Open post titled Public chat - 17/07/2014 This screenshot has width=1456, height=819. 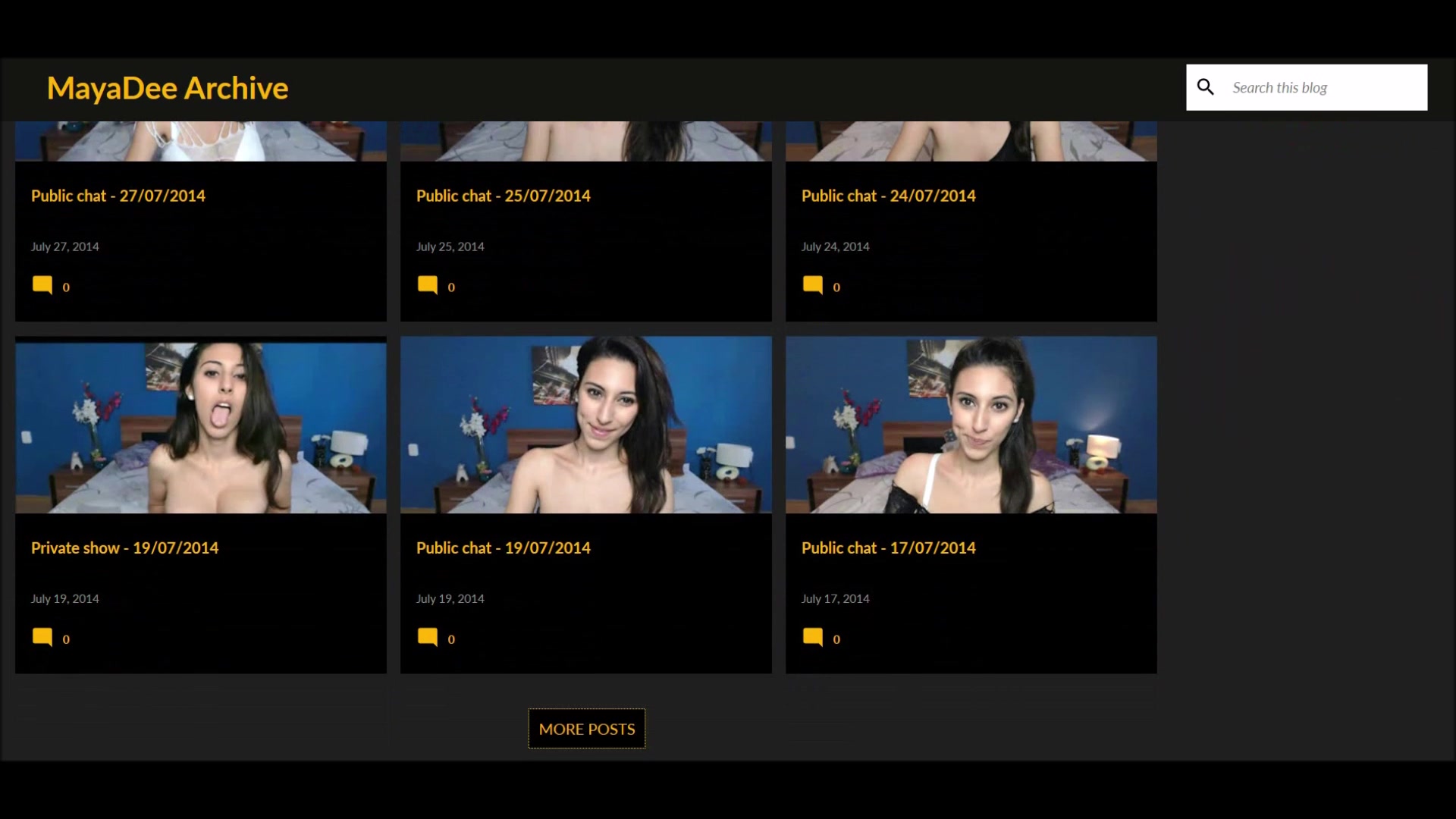point(888,548)
